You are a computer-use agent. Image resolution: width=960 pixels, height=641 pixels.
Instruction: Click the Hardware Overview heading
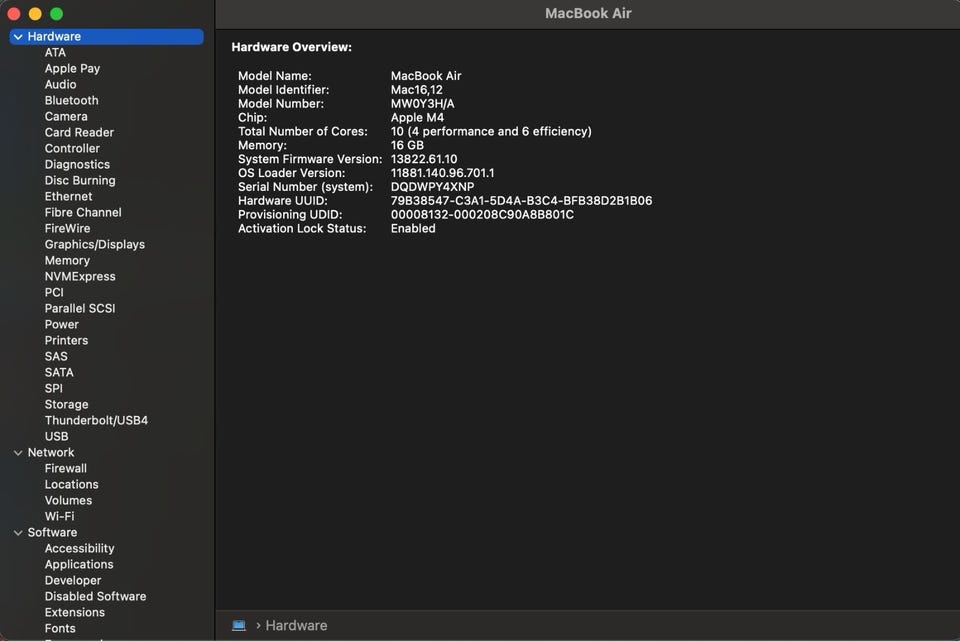coord(291,47)
